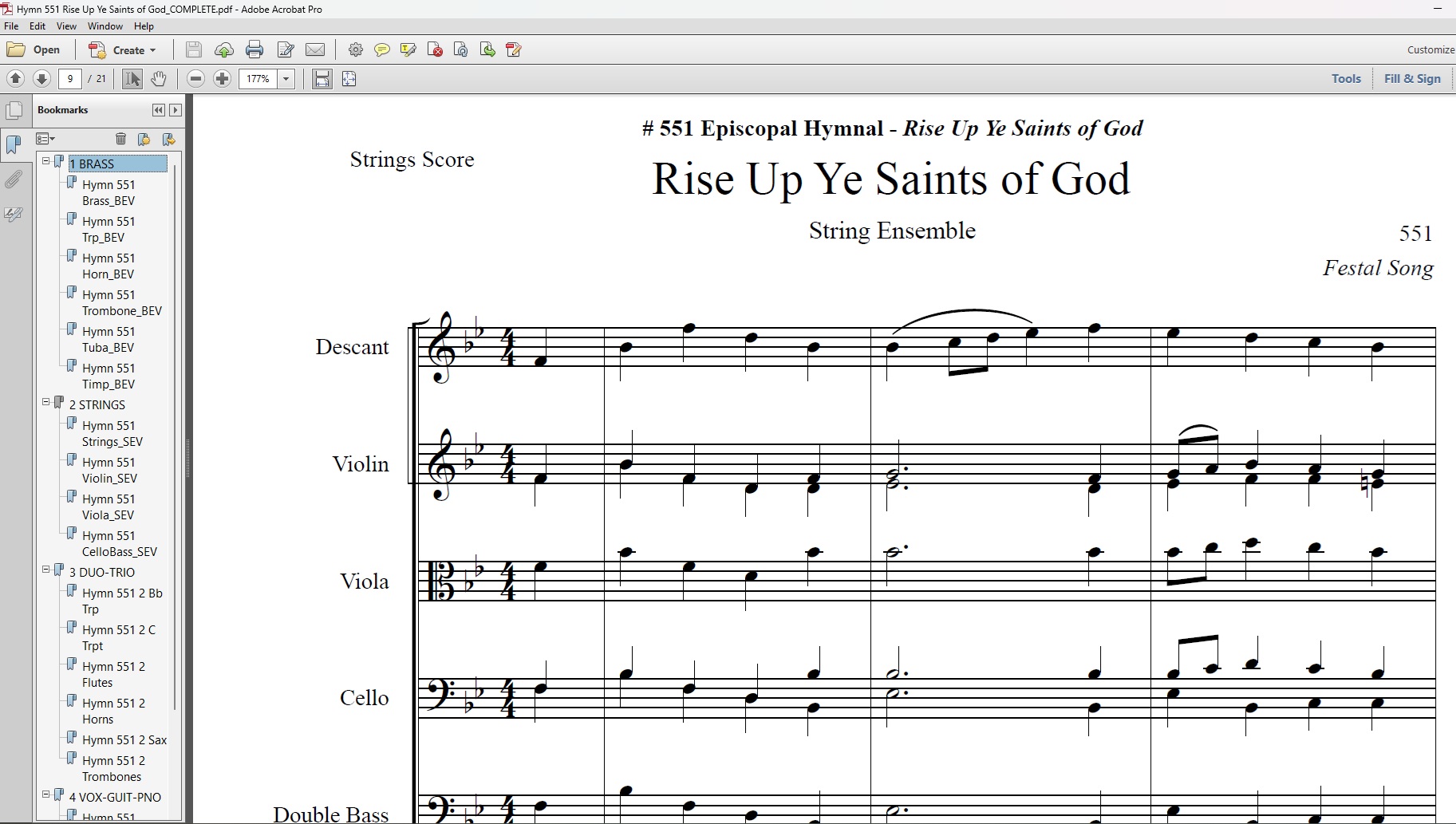Click the zoom in plus button
This screenshot has width=1456, height=824.
[x=223, y=79]
